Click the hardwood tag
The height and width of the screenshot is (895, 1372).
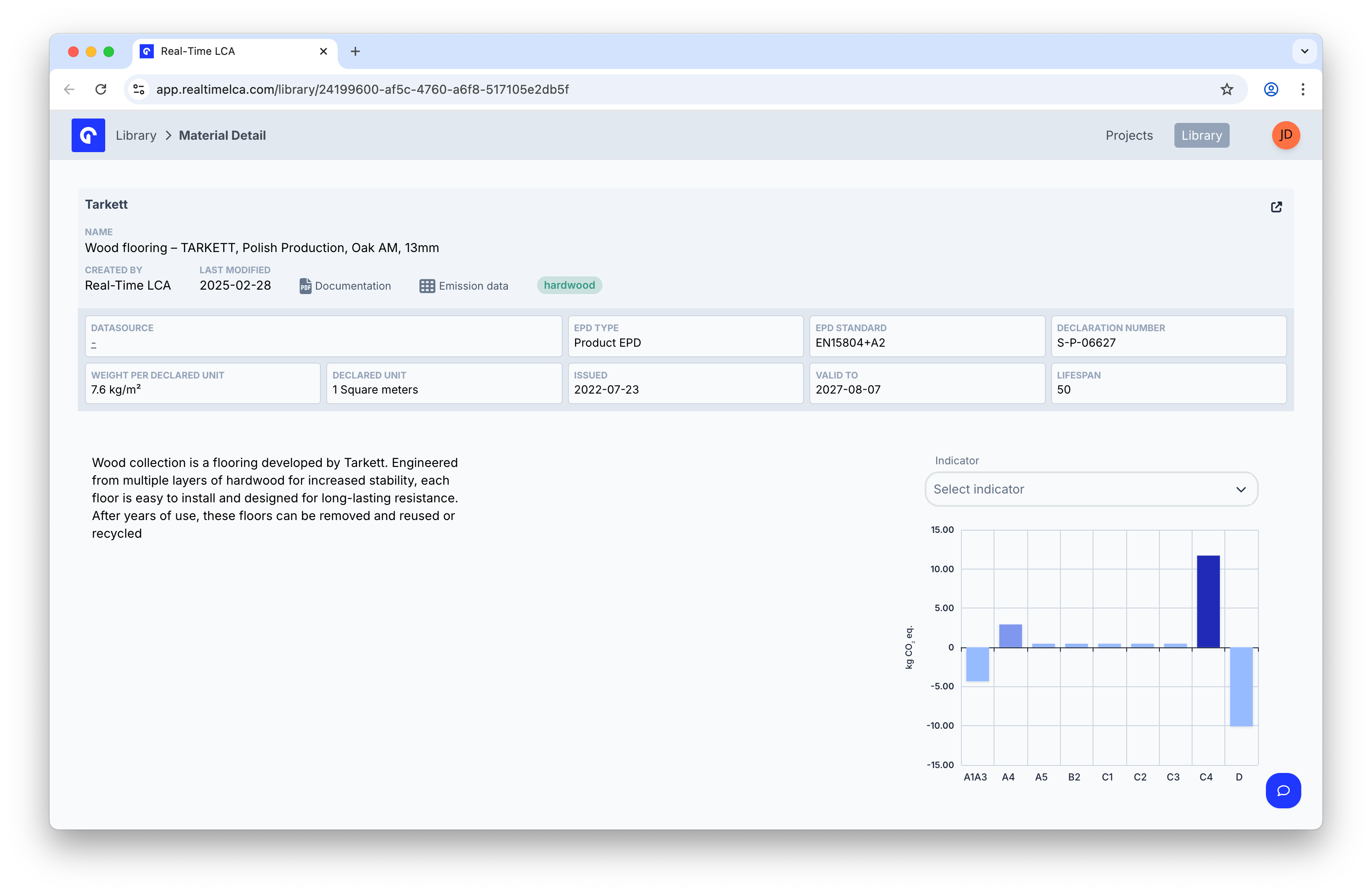point(569,286)
